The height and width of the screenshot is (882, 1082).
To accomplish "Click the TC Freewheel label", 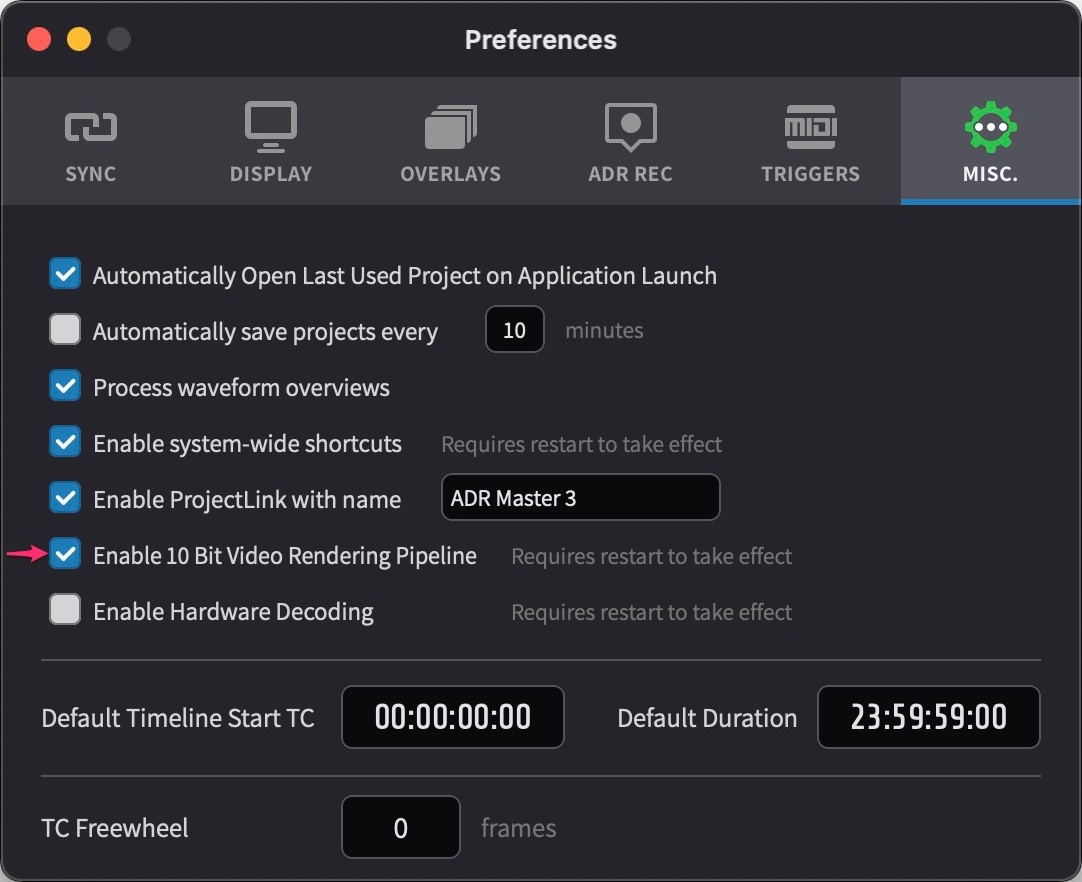I will [x=115, y=828].
